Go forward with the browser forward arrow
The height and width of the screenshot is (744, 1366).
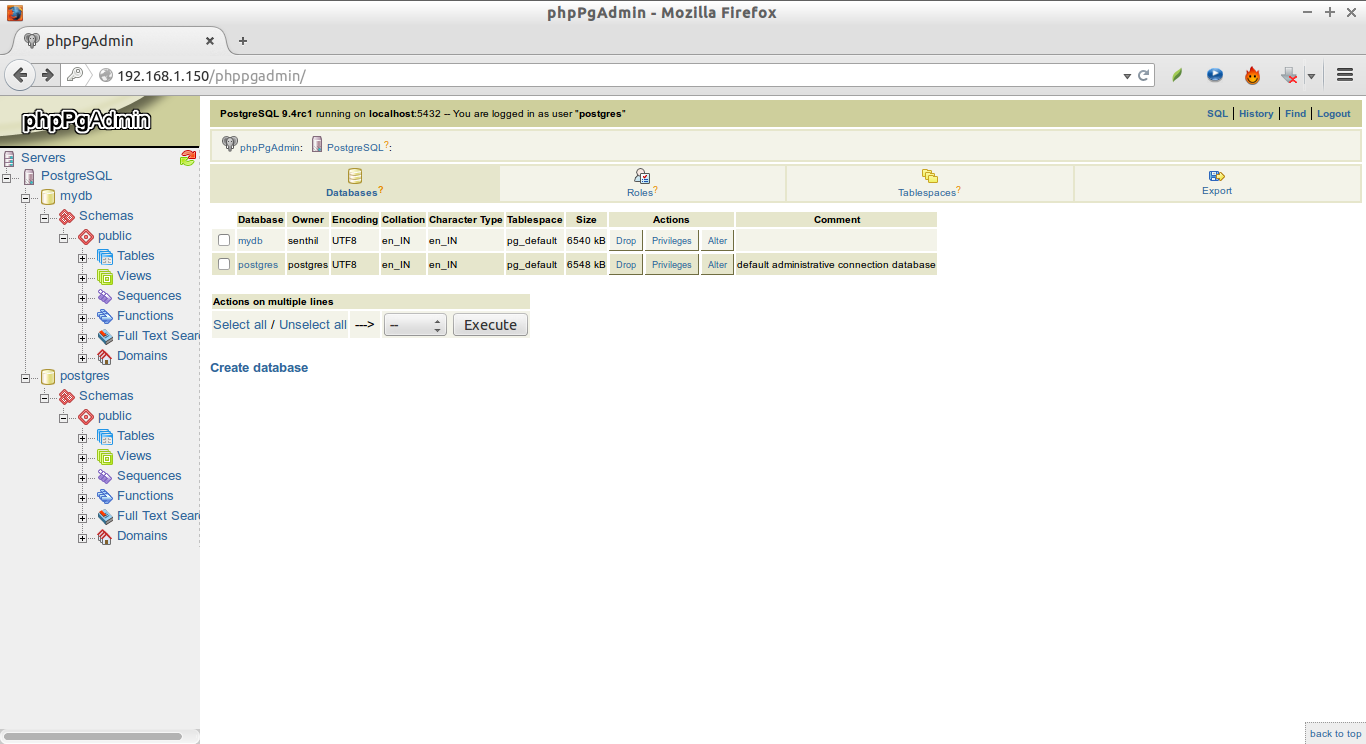click(x=47, y=75)
